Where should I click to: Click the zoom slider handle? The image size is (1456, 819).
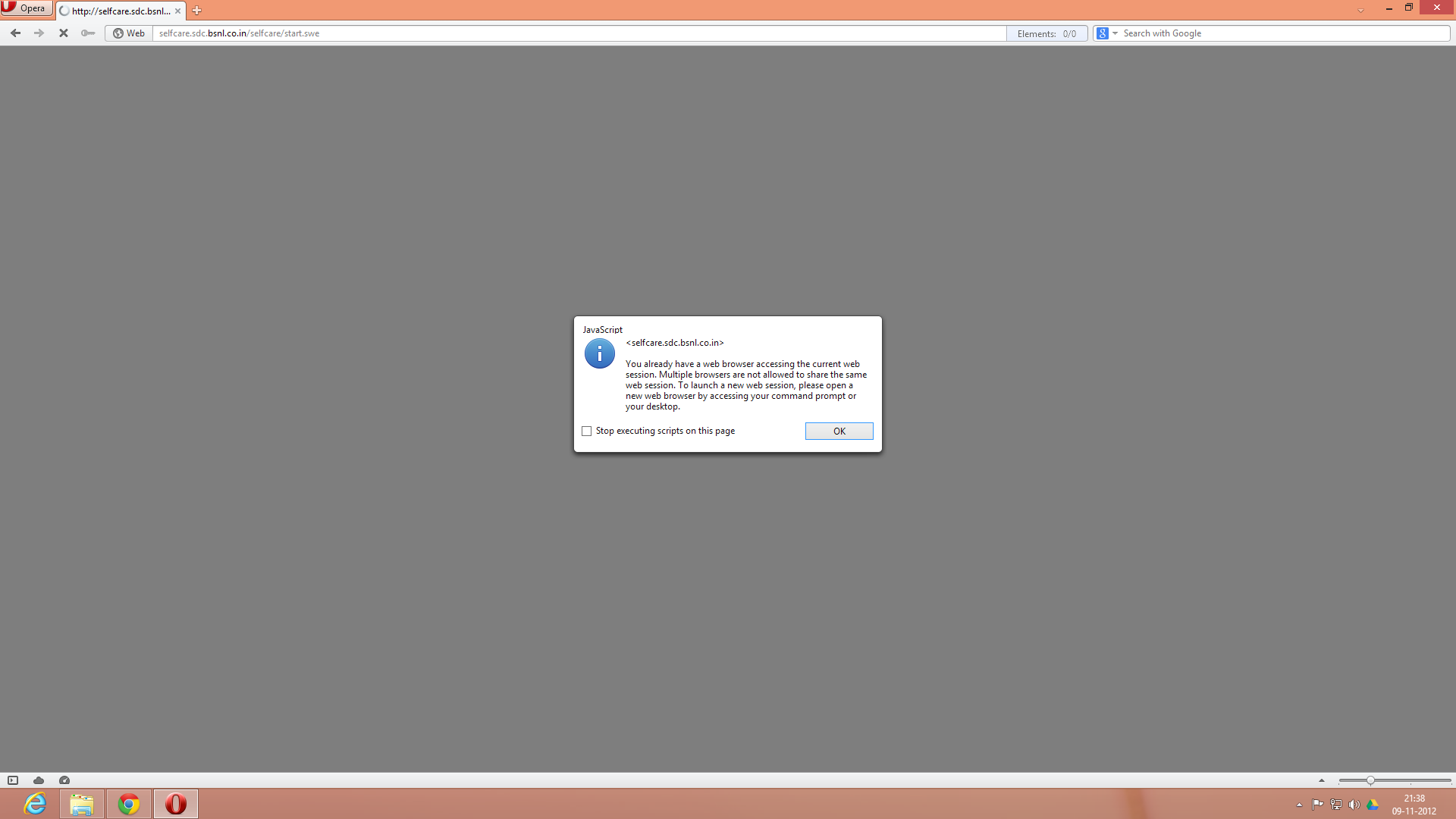coord(1370,780)
